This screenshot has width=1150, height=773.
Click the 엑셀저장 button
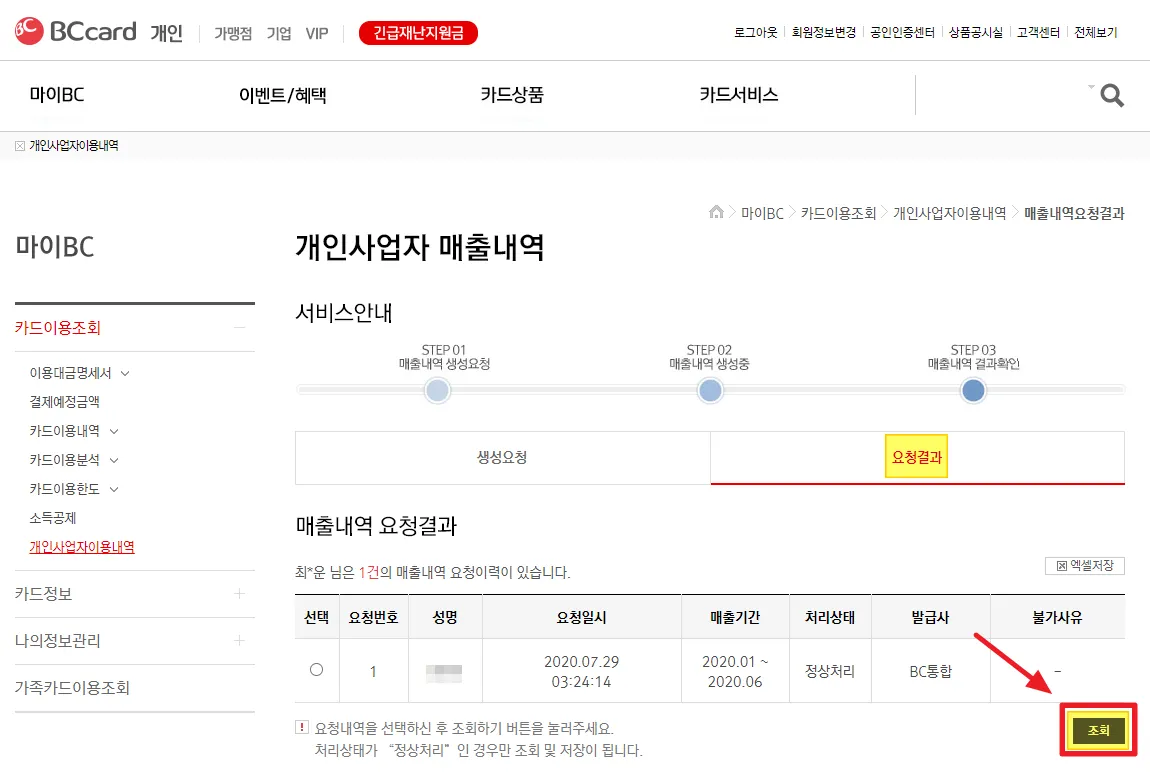1085,565
